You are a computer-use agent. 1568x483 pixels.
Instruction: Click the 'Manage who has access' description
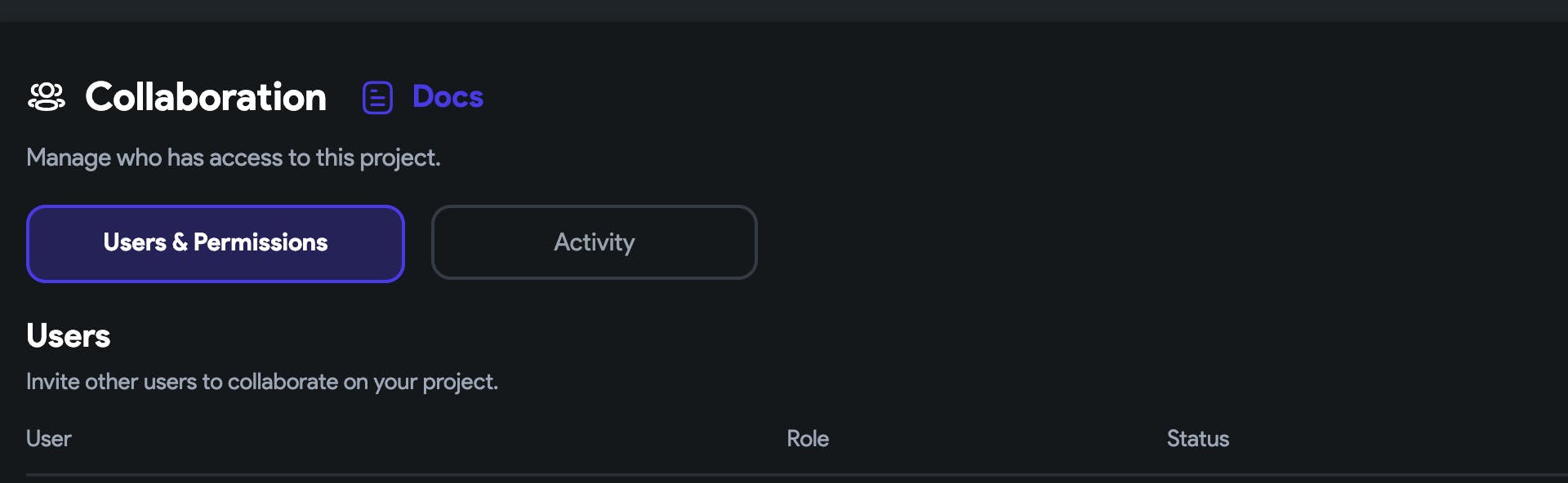(234, 157)
